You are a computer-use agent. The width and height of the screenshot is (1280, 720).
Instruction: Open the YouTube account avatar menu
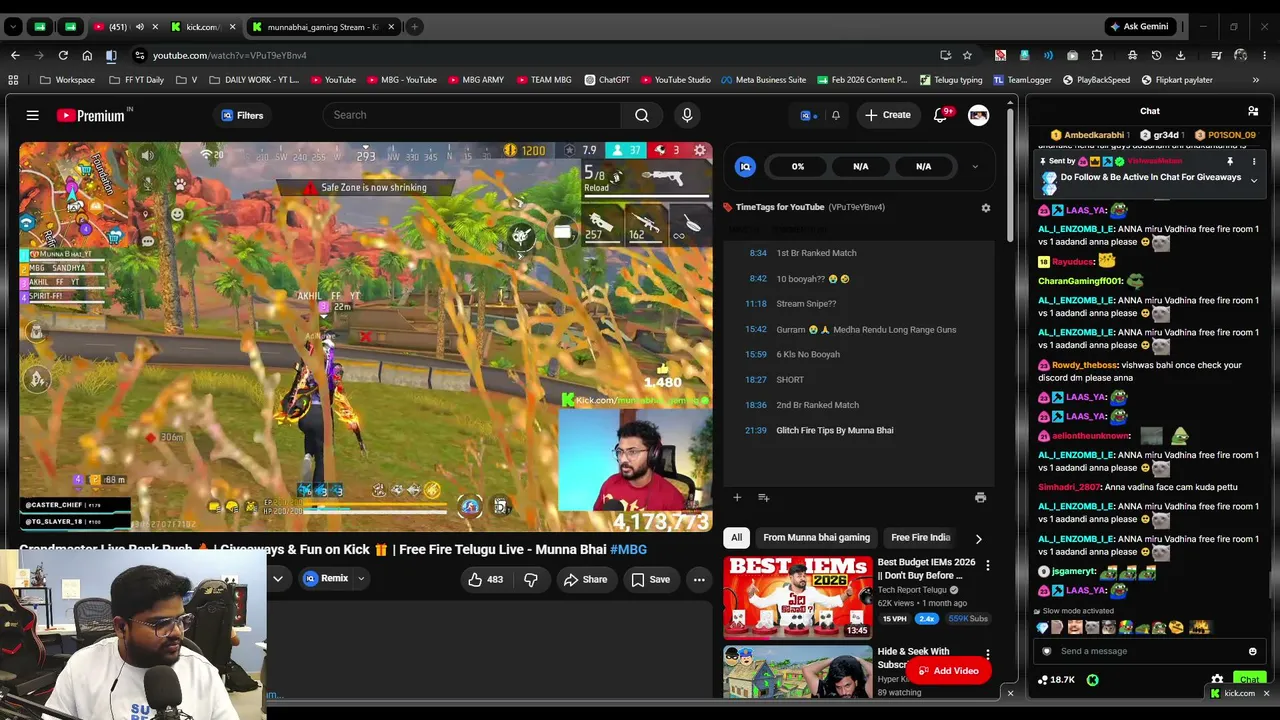pyautogui.click(x=979, y=115)
